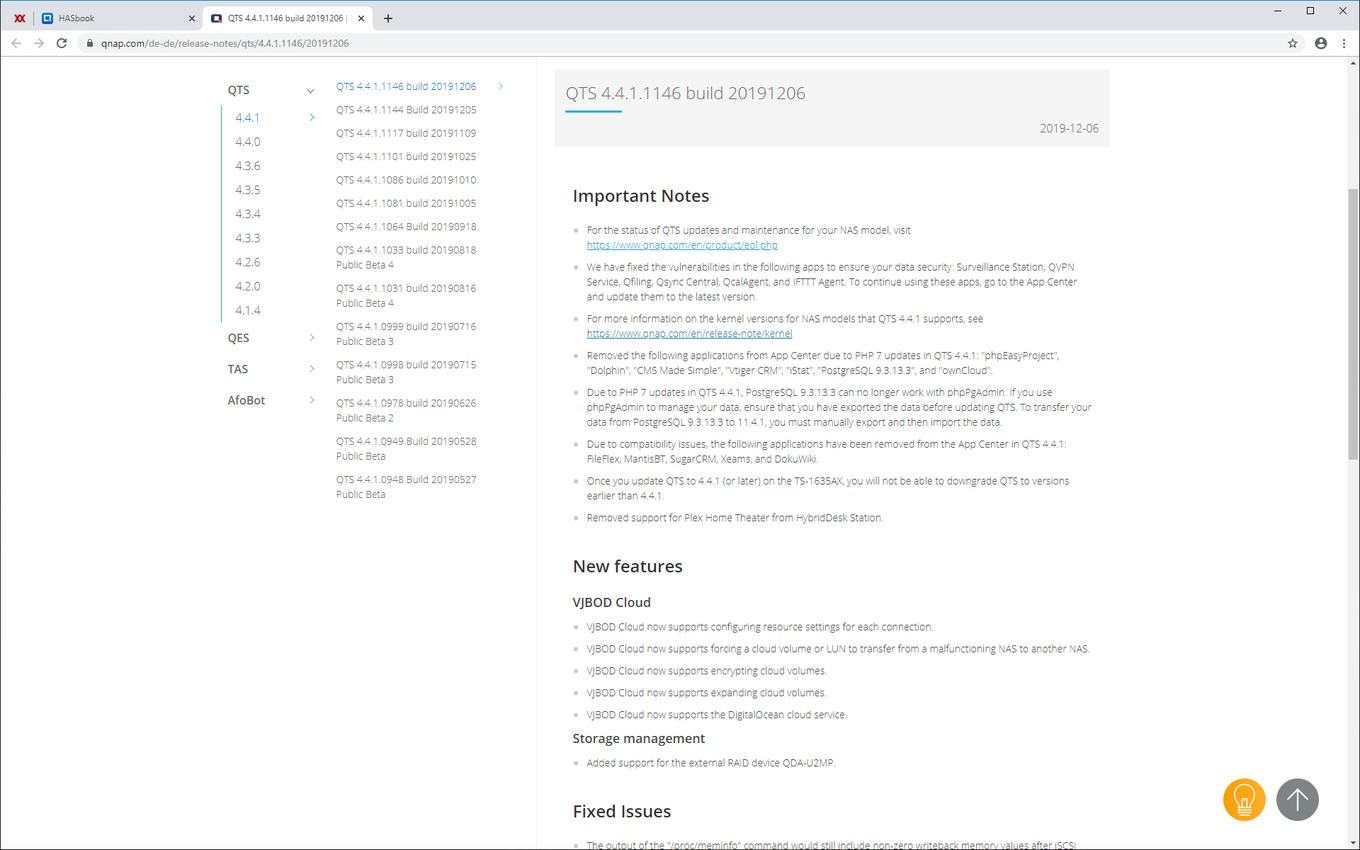Close the HASbook tab
Image resolution: width=1360 pixels, height=850 pixels.
pos(192,18)
